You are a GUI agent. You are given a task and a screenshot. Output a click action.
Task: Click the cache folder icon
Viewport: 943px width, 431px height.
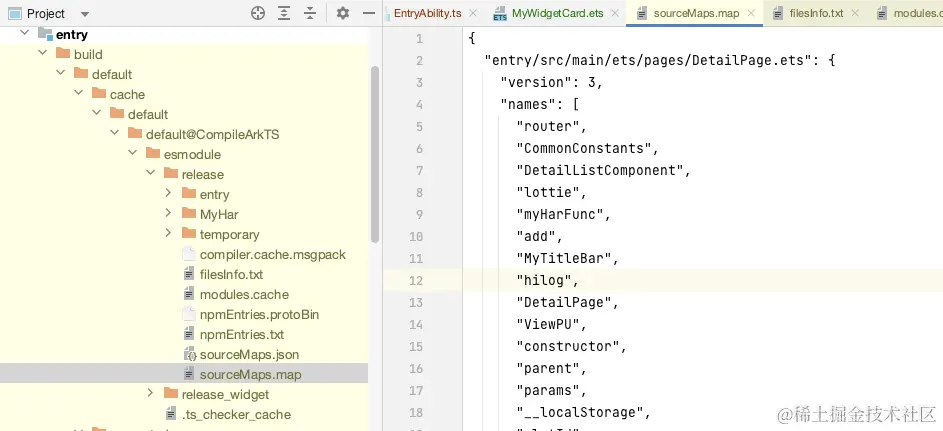point(99,94)
